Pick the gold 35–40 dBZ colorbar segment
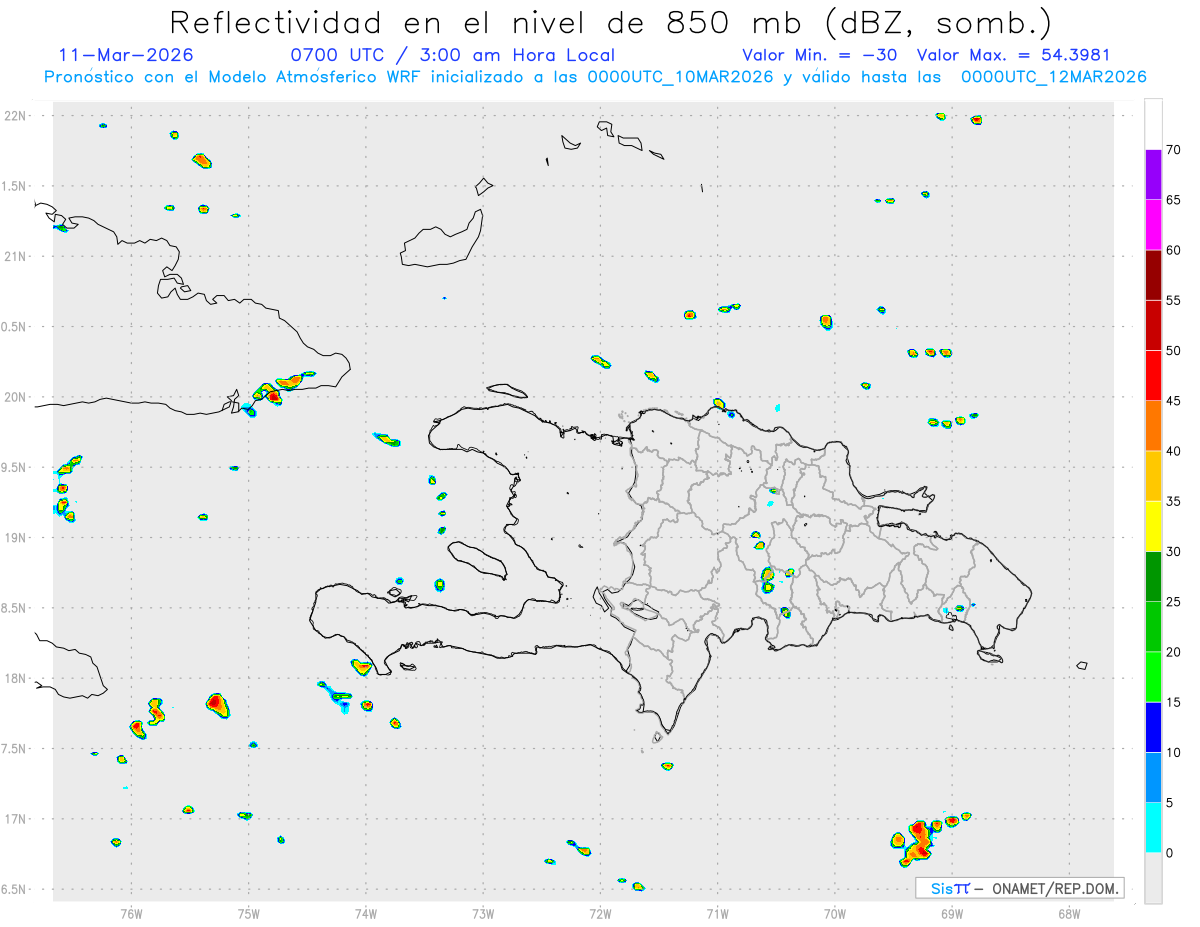 click(x=1154, y=476)
